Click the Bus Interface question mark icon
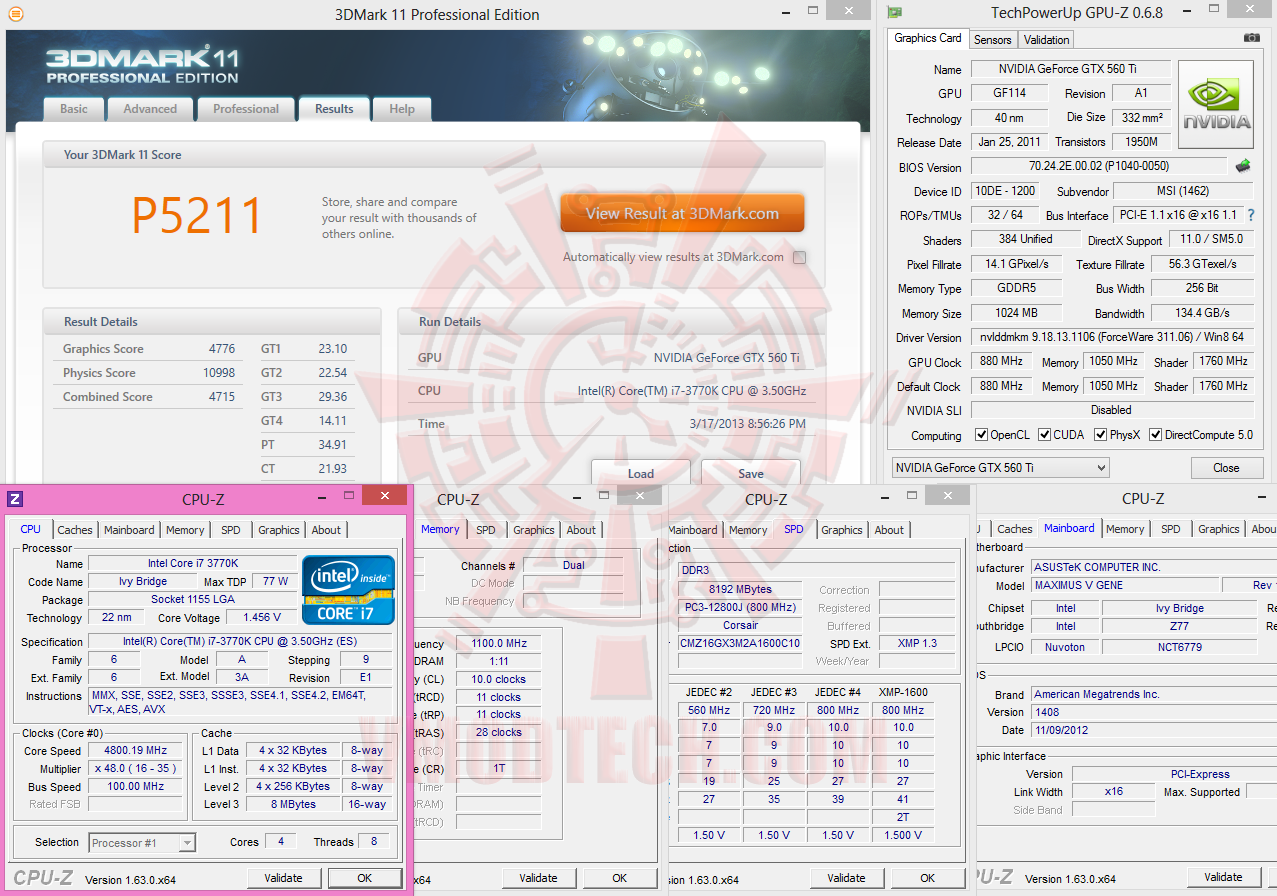1277x896 pixels. click(1250, 215)
